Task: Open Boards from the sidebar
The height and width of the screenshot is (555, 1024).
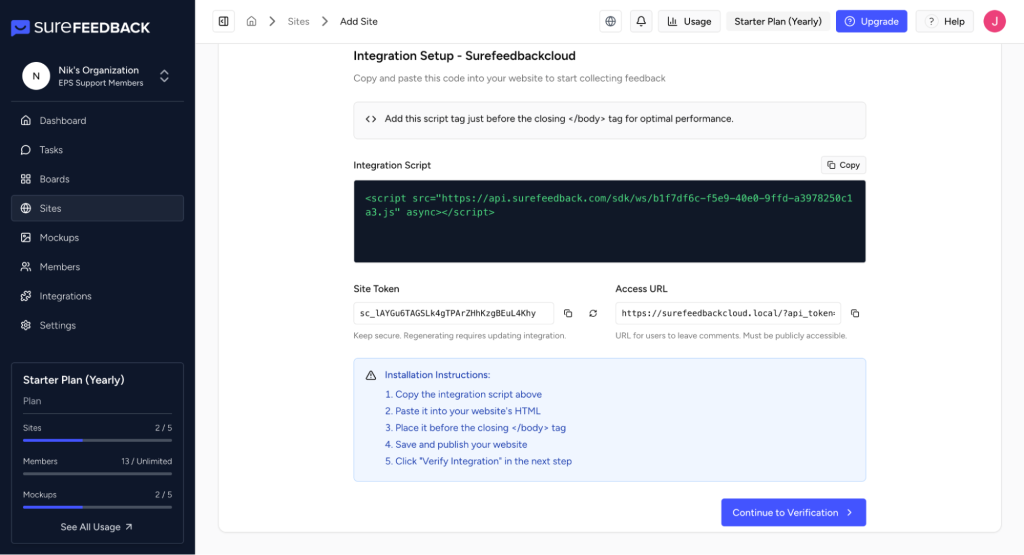Action: (x=54, y=179)
